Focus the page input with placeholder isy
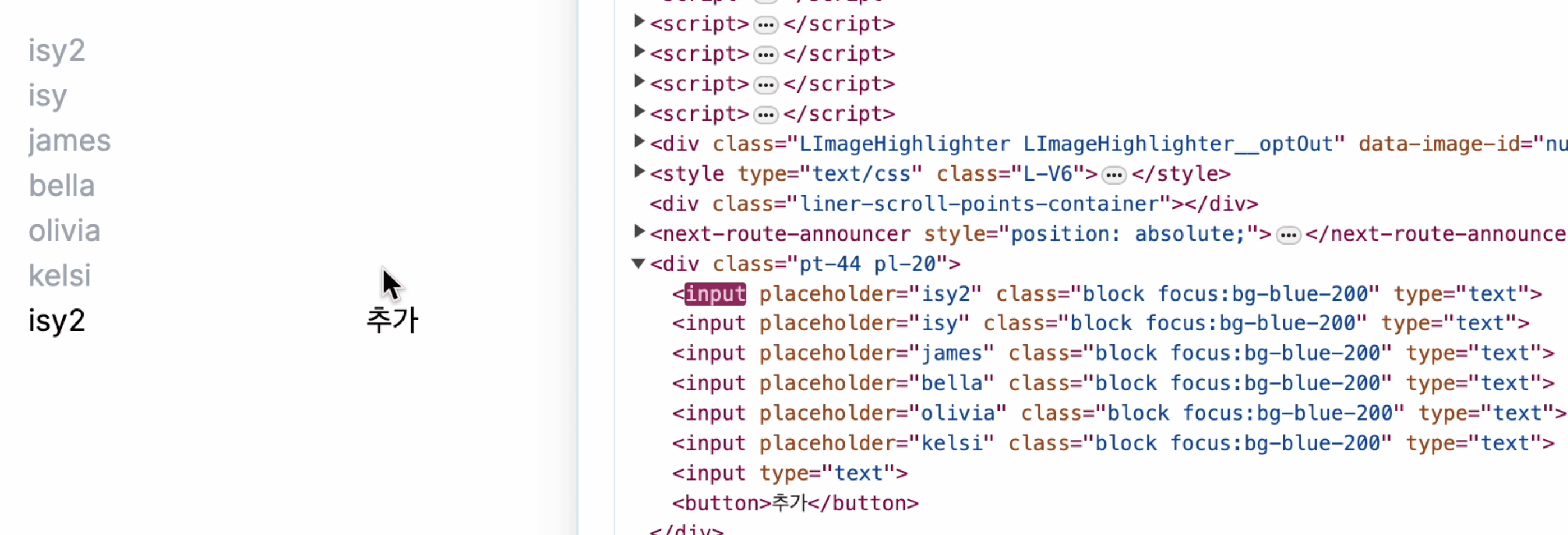 pyautogui.click(x=122, y=95)
